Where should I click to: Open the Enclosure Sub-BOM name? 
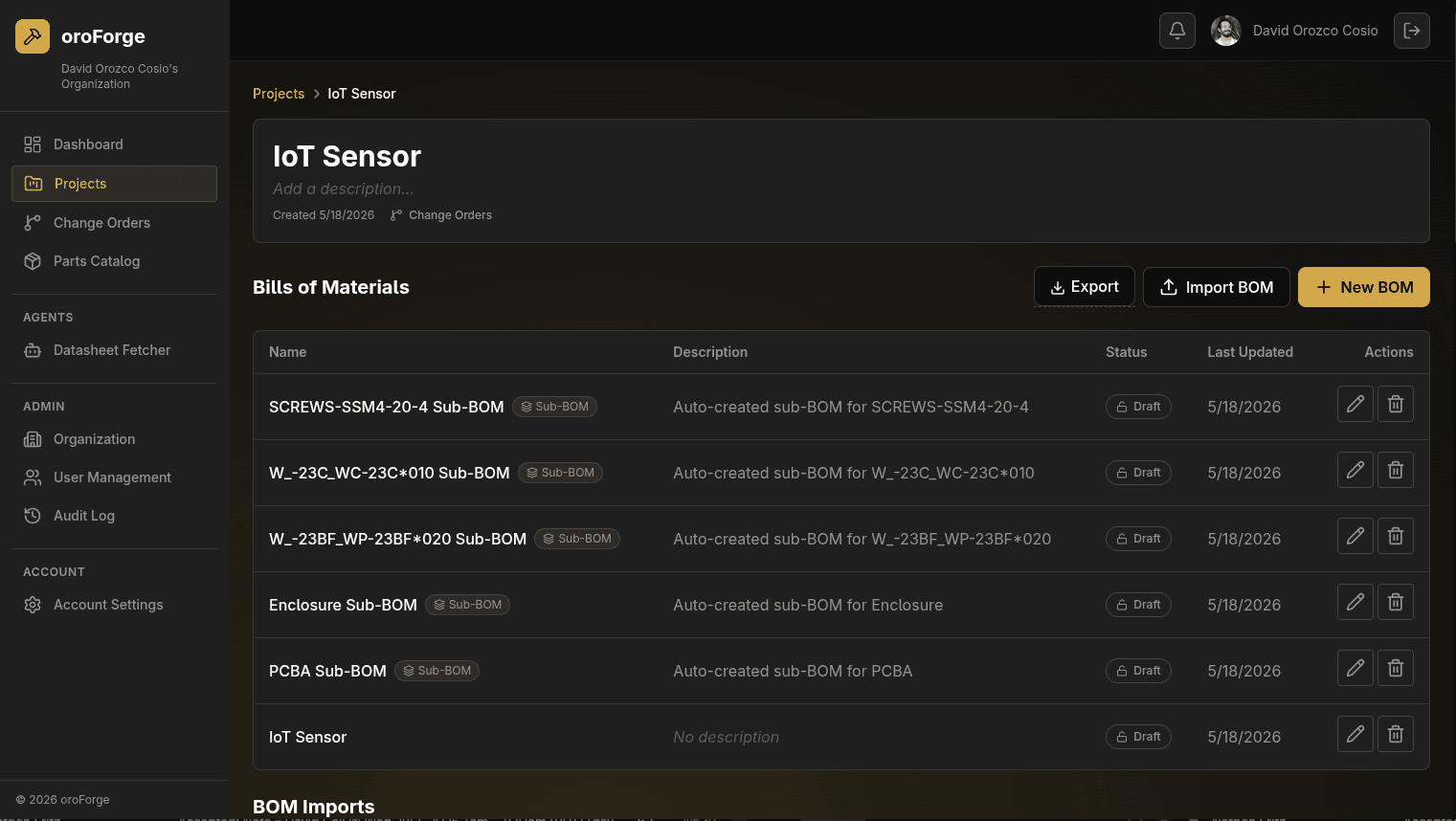coord(343,605)
